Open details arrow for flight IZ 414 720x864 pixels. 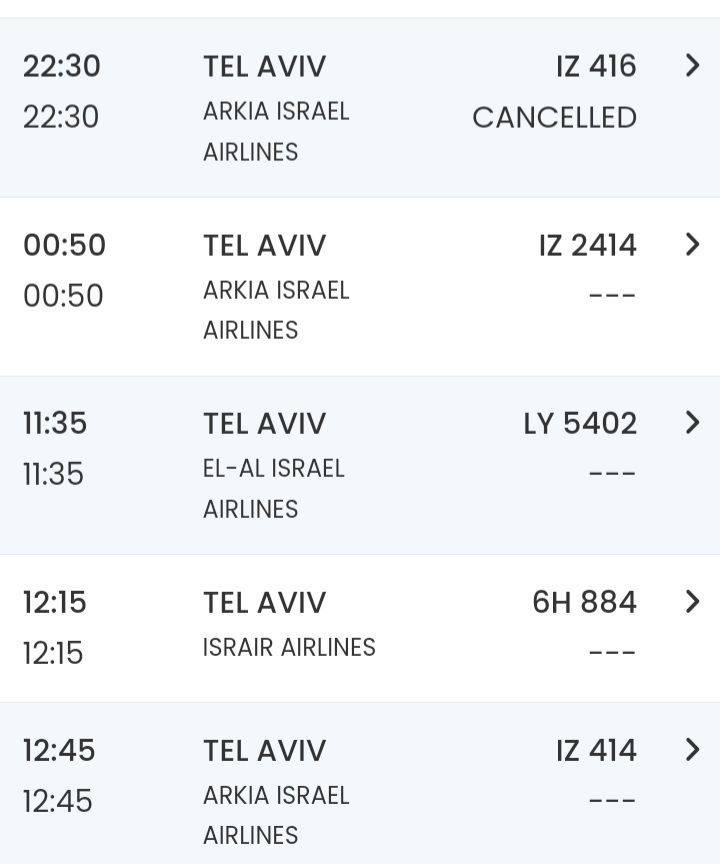[x=692, y=750]
